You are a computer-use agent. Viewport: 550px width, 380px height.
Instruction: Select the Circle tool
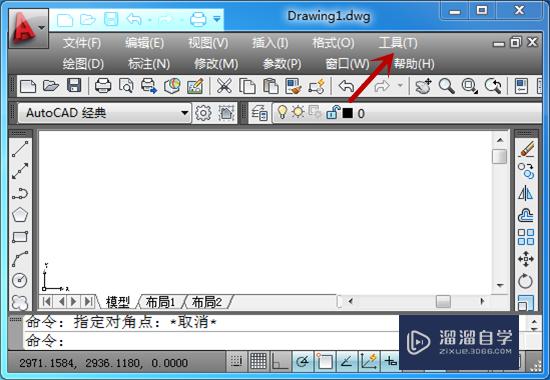(x=20, y=280)
